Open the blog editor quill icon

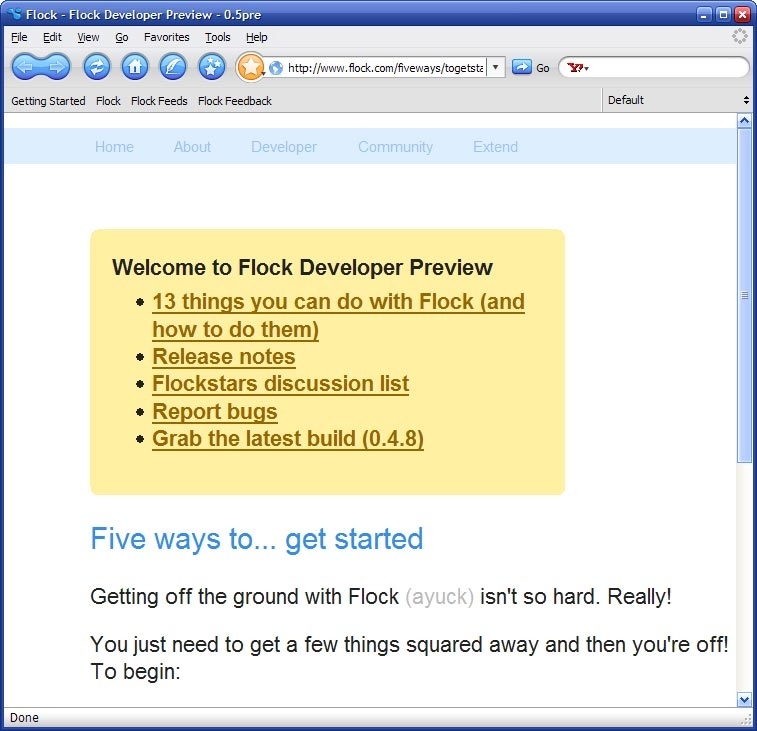tap(173, 67)
